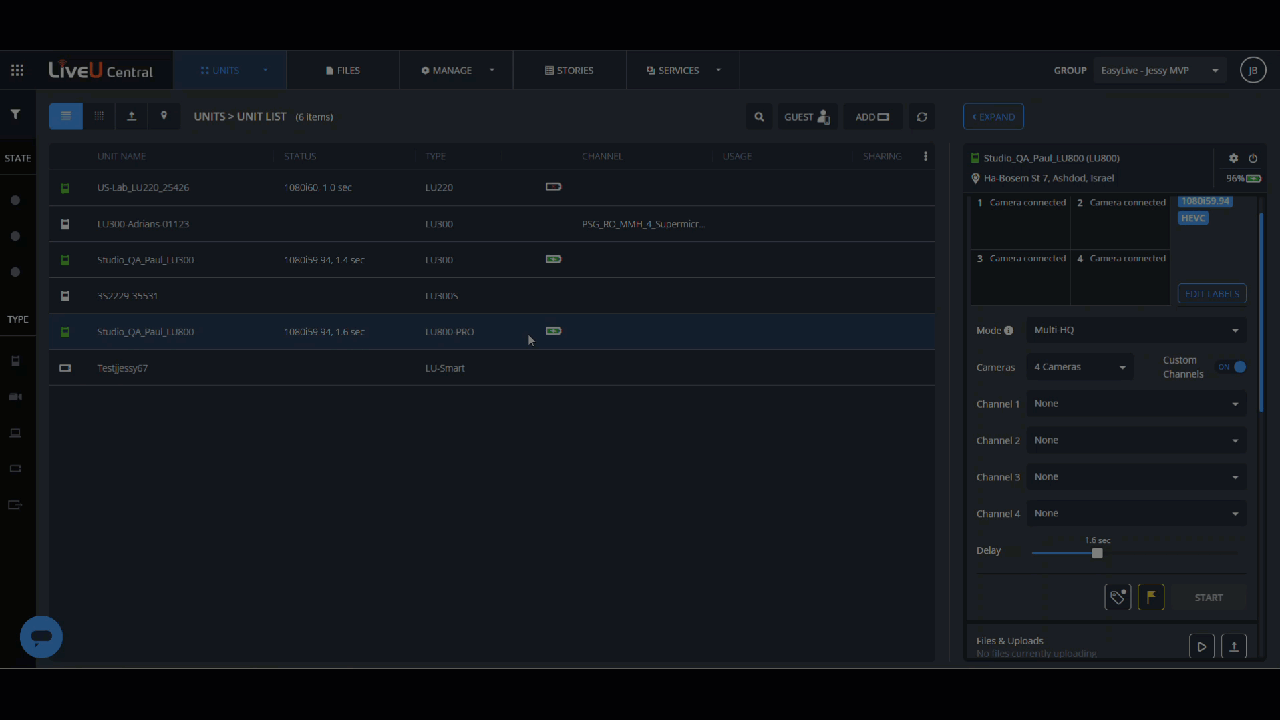Toggle Custom Channels switch off
Image resolution: width=1280 pixels, height=720 pixels.
click(x=1232, y=367)
